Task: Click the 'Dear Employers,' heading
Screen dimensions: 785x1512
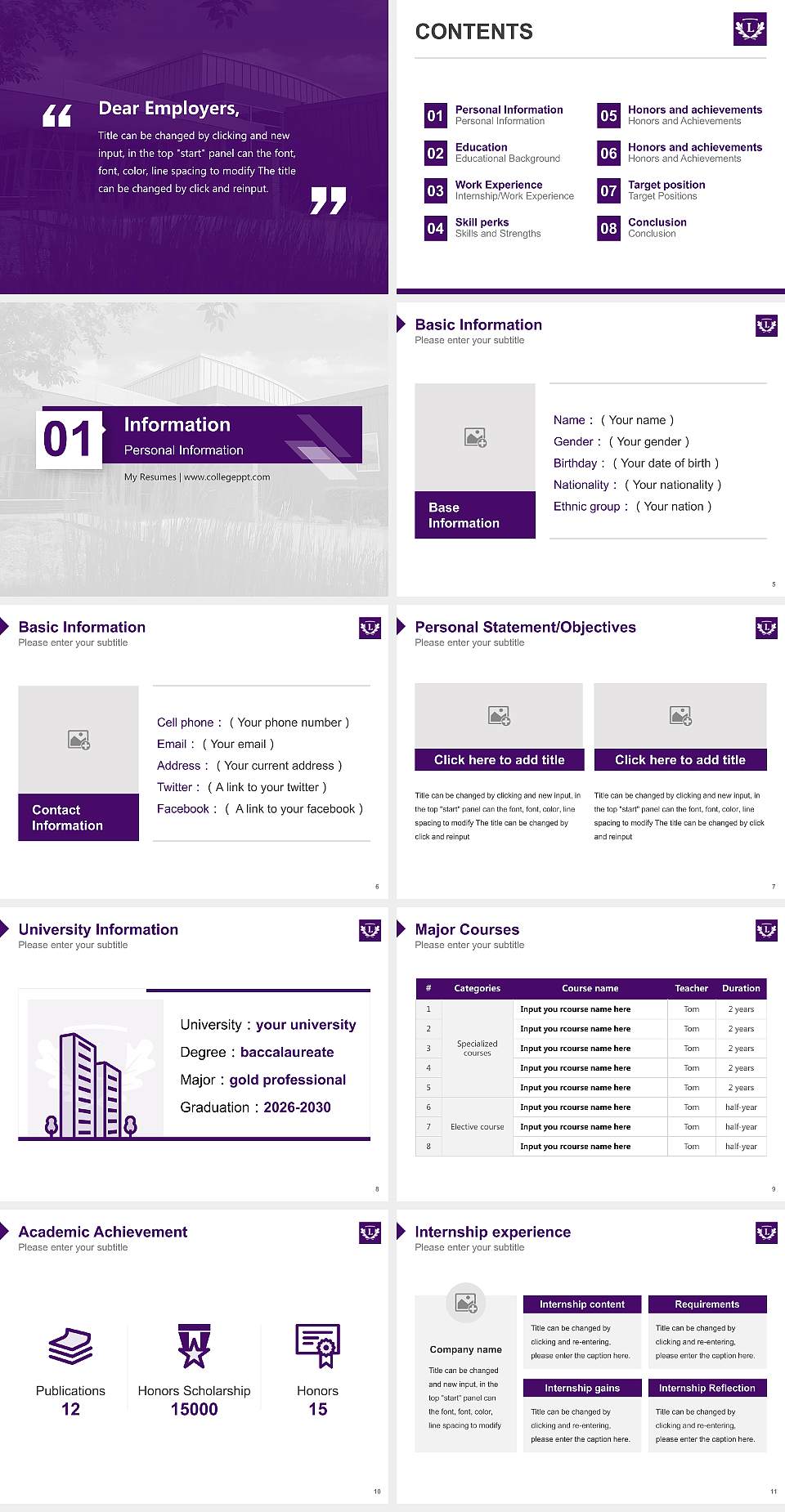Action: pos(168,109)
